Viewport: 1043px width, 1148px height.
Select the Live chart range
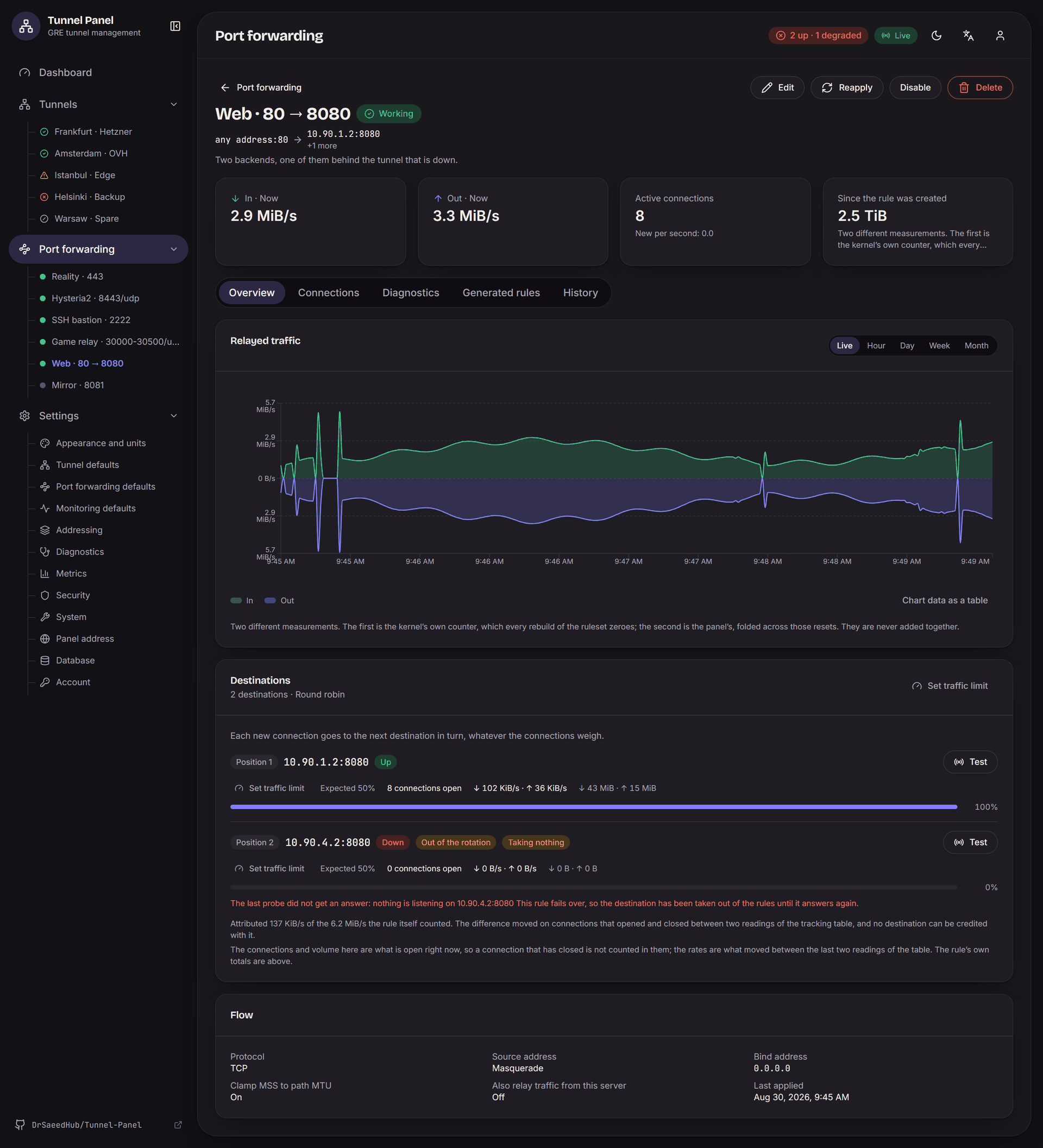(x=844, y=346)
